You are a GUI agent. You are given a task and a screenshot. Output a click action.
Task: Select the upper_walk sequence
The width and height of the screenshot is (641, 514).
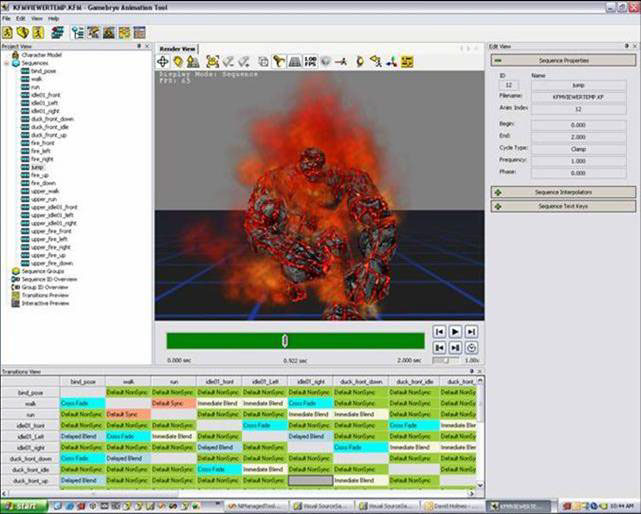45,191
